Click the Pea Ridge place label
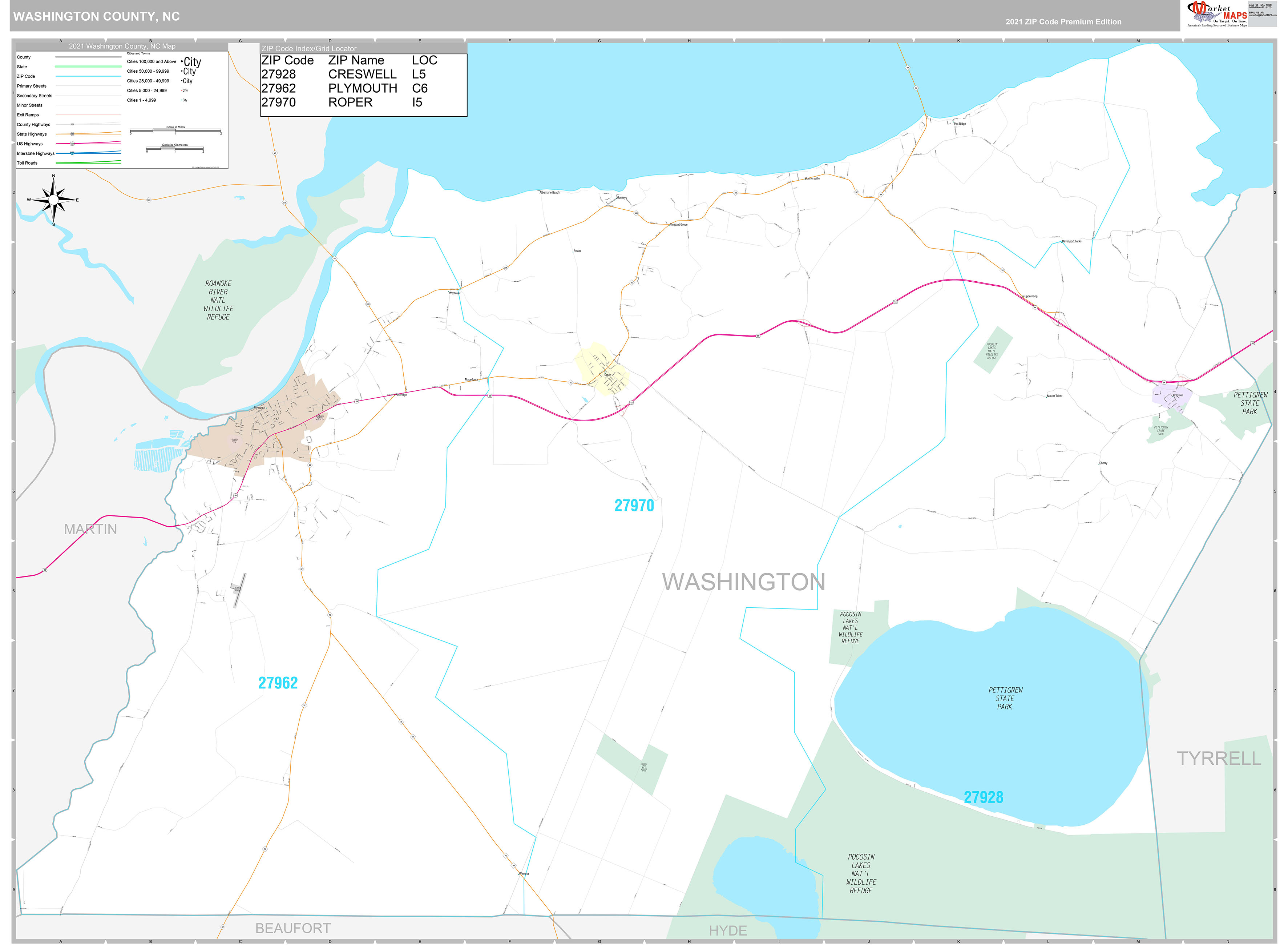 tap(960, 124)
